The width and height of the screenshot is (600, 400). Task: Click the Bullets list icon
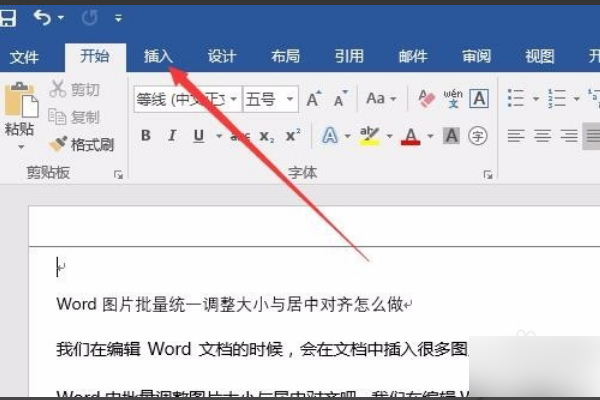516,98
